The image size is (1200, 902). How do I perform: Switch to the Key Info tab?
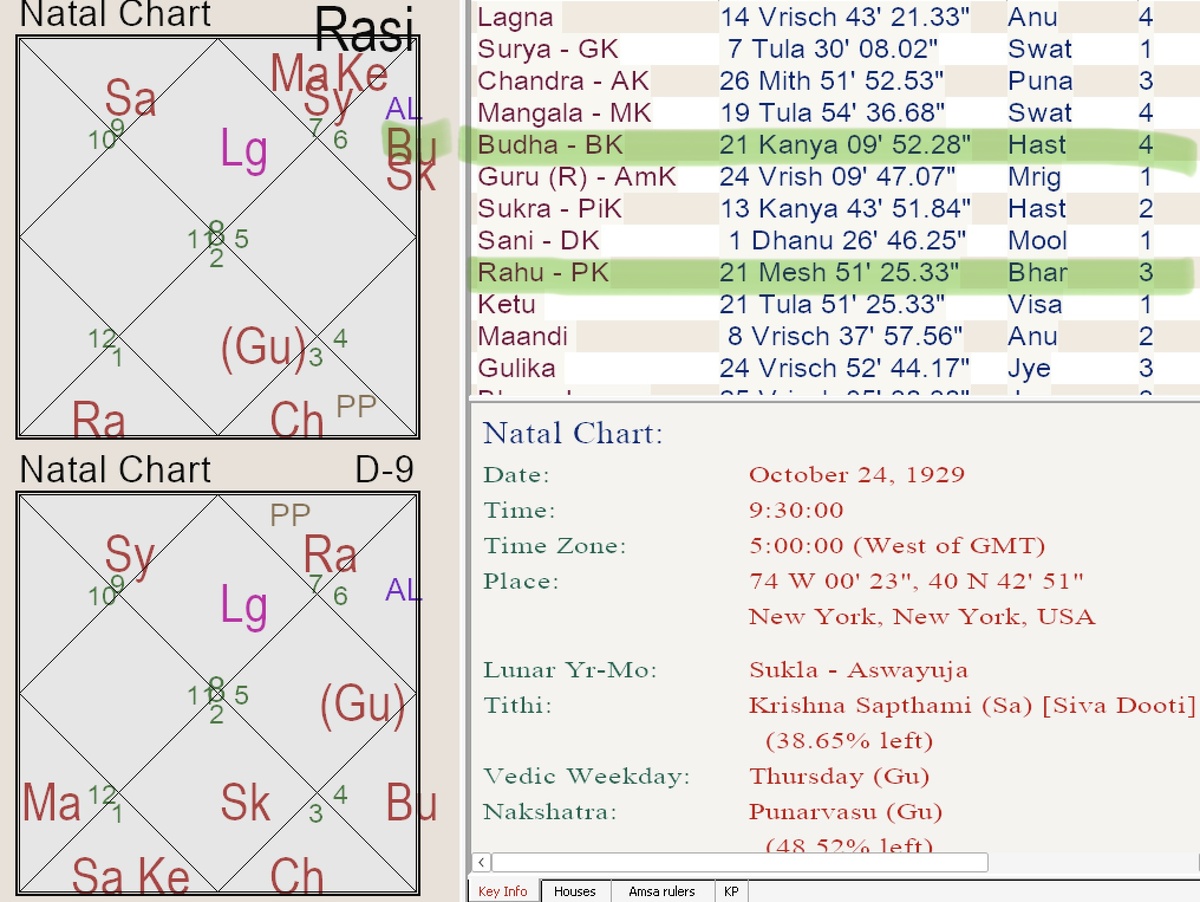[x=504, y=891]
